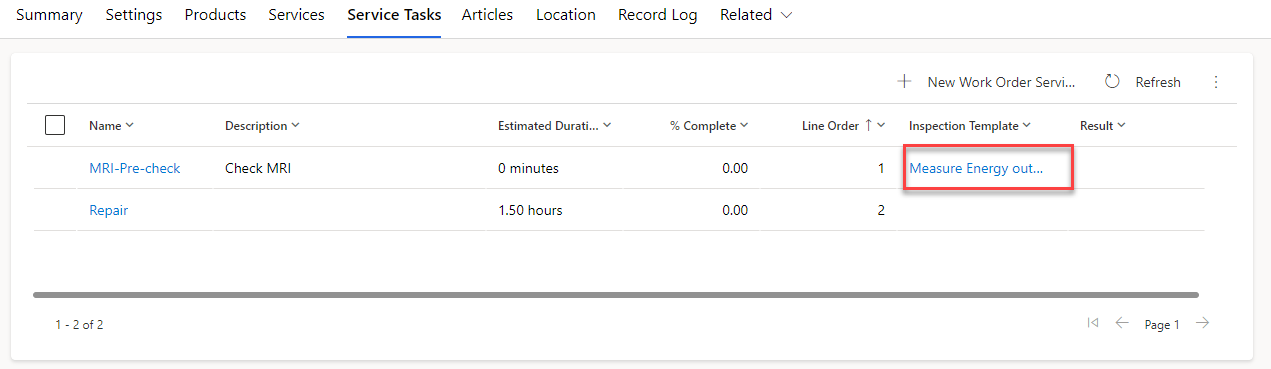Open the Description column header dropdown

click(x=262, y=126)
